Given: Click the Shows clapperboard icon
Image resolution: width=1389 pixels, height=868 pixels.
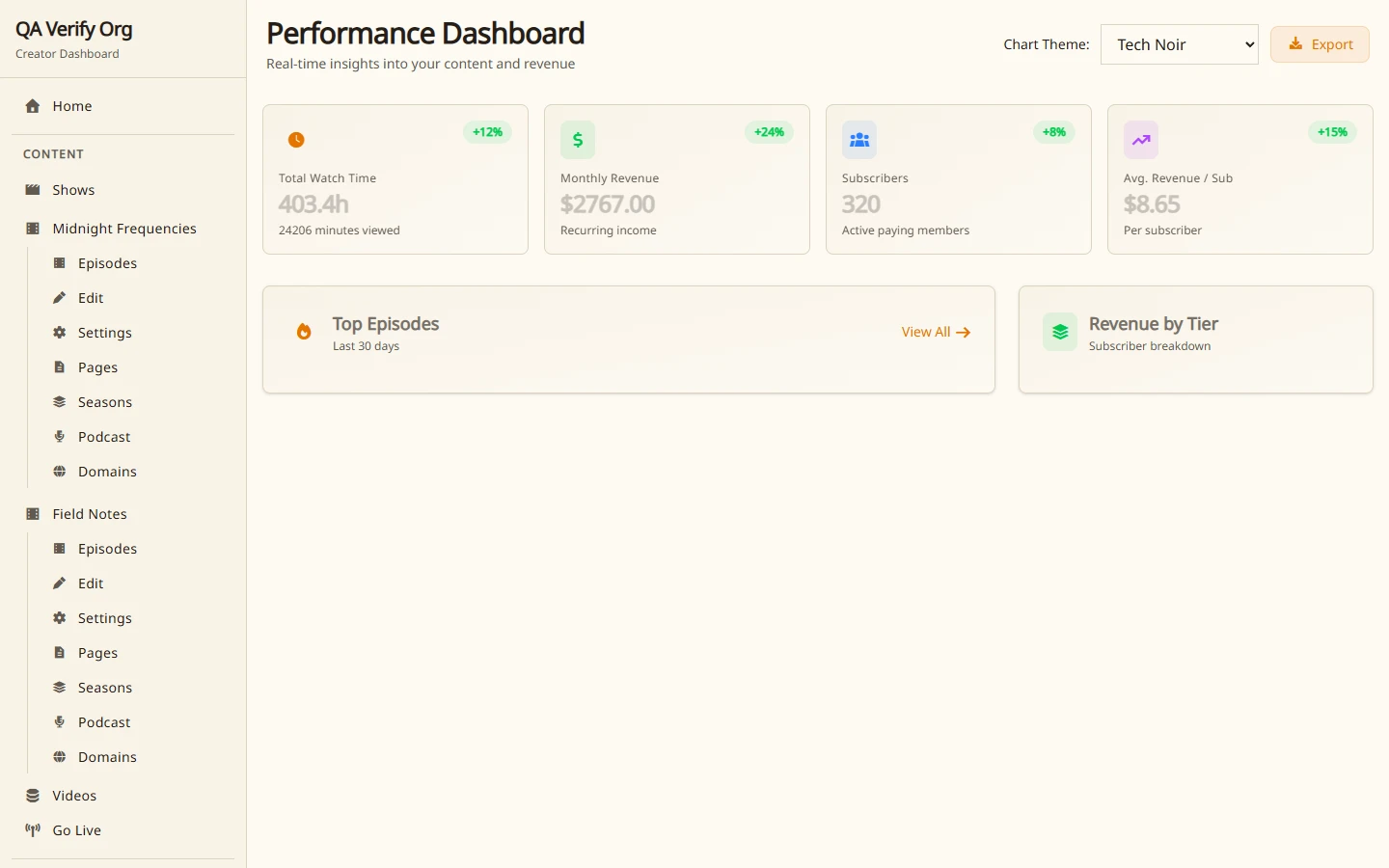Looking at the screenshot, I should pyautogui.click(x=33, y=190).
